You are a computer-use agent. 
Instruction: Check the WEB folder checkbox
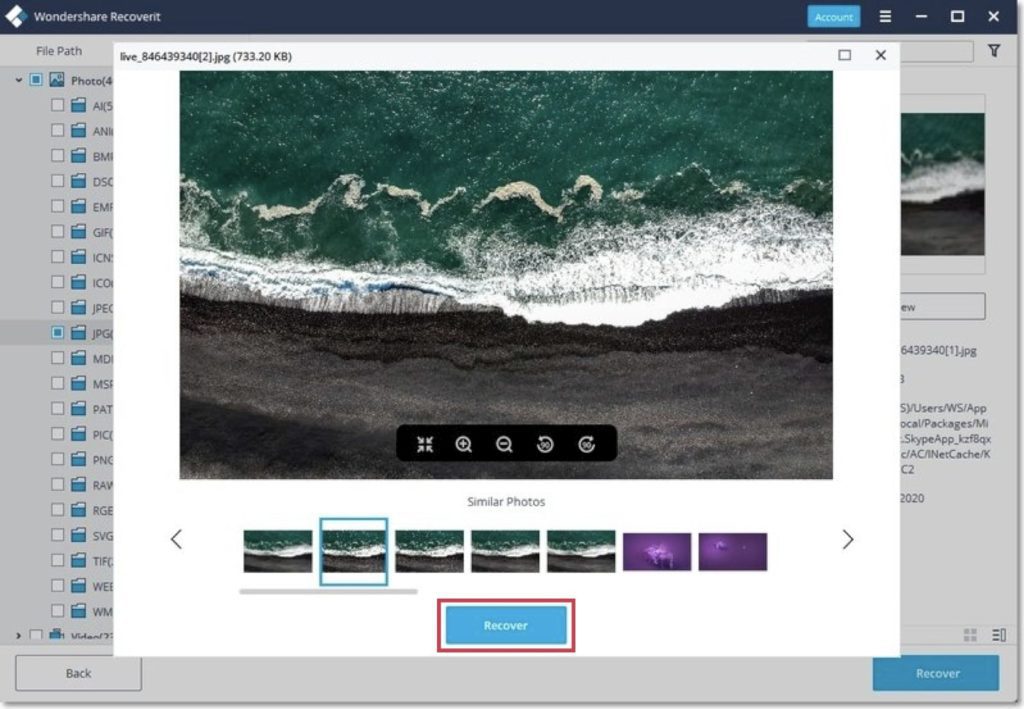(x=57, y=586)
